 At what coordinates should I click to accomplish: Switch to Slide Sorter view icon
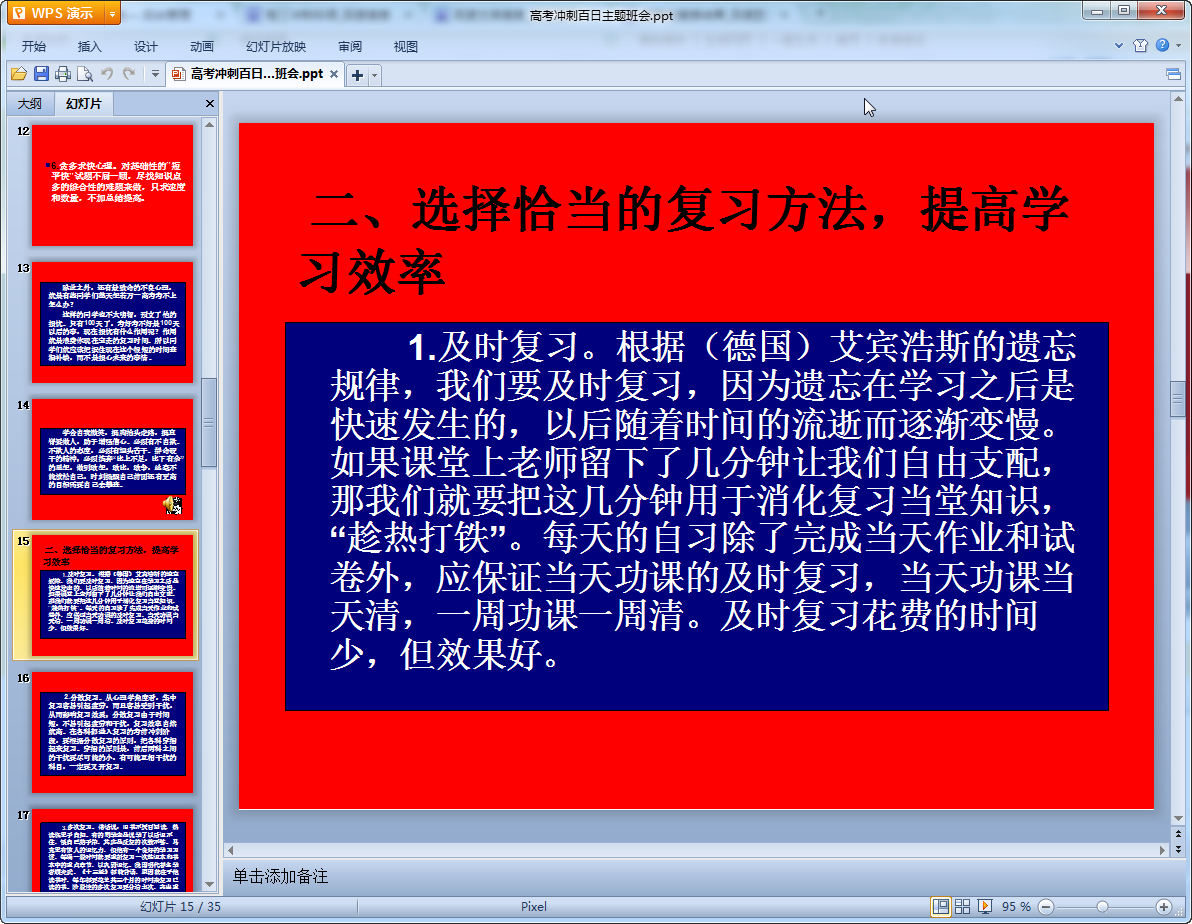click(962, 907)
